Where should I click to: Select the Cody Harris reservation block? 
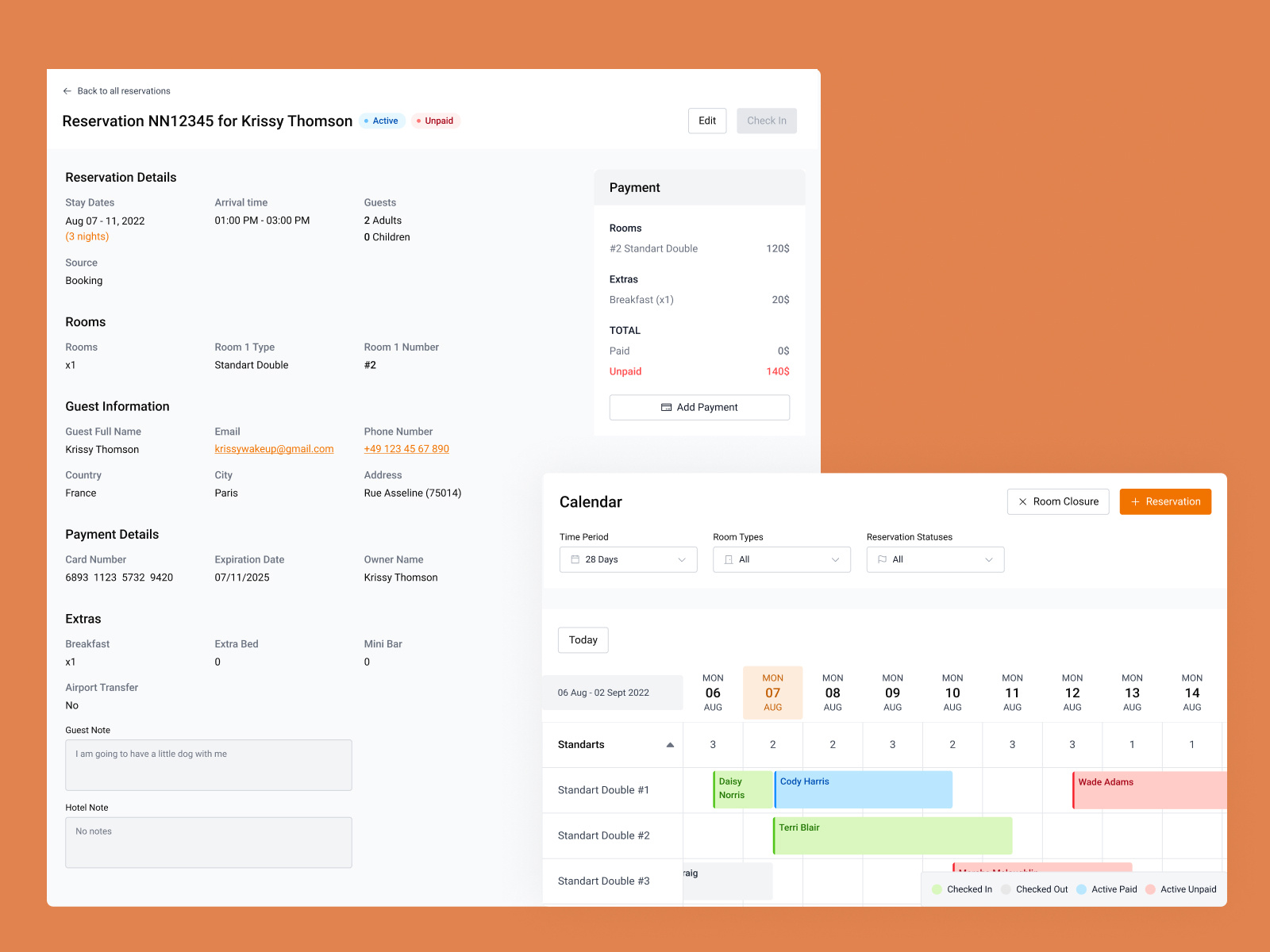point(863,789)
